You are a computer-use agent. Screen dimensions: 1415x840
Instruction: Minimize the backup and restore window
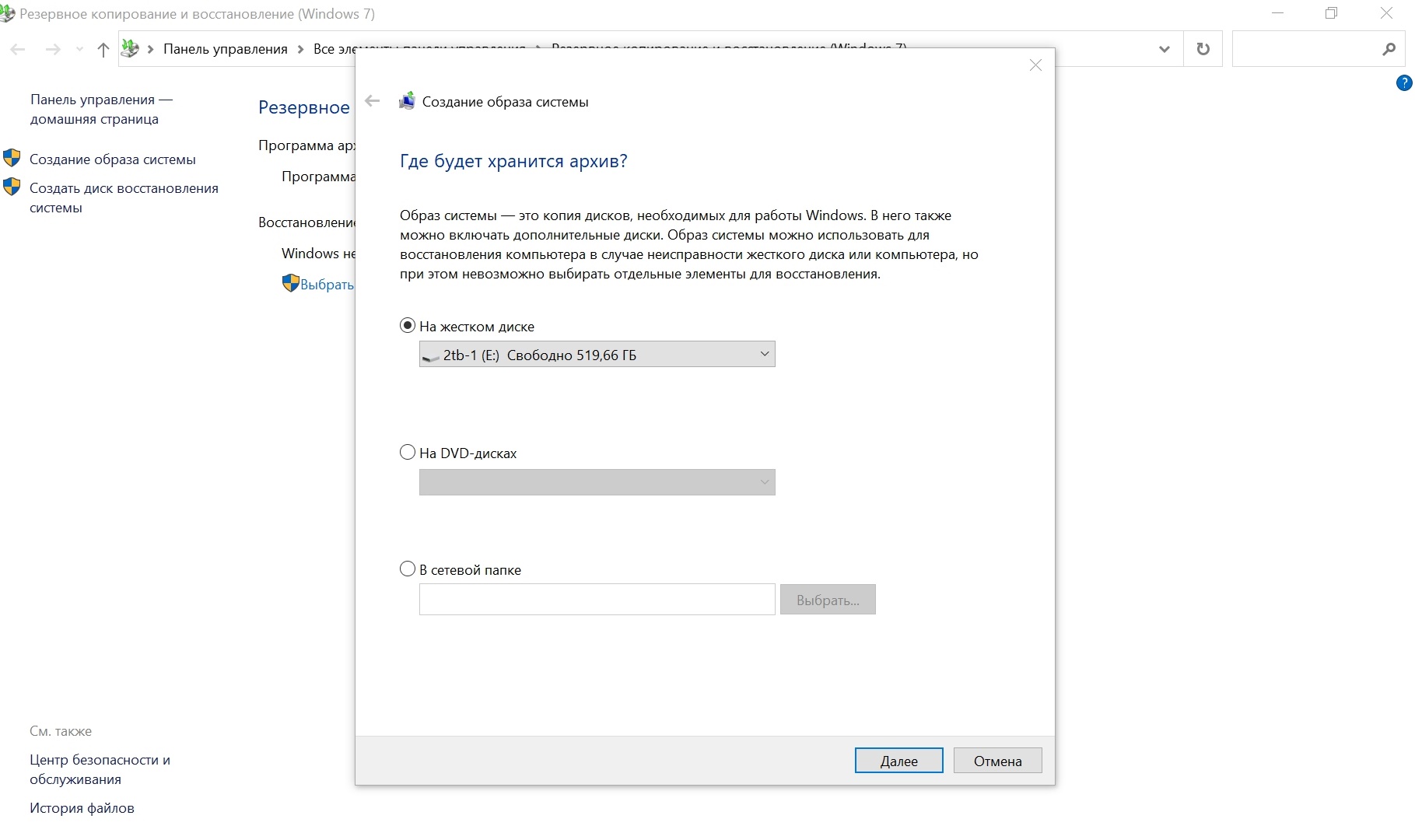(1277, 13)
